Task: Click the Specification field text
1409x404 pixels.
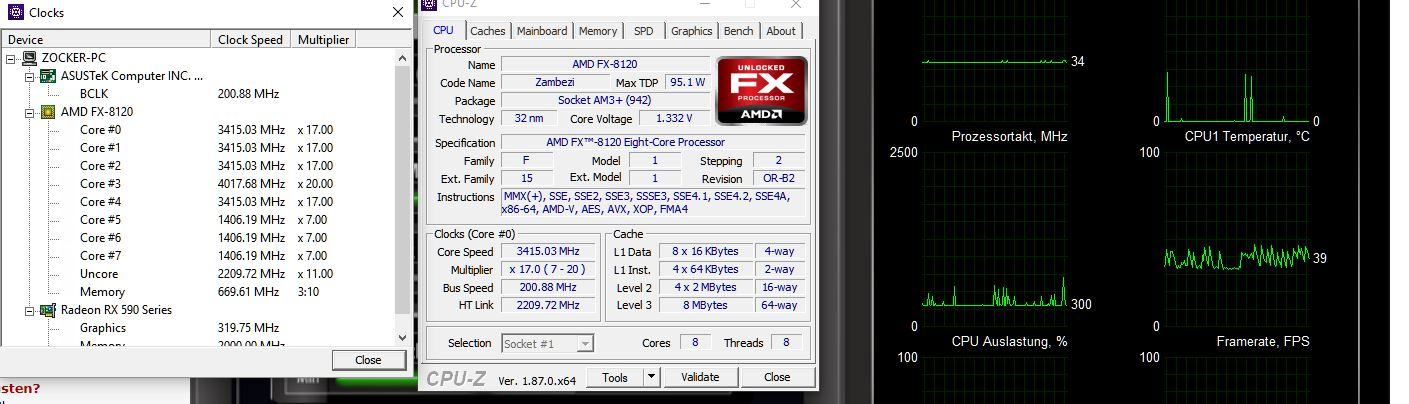Action: [653, 143]
